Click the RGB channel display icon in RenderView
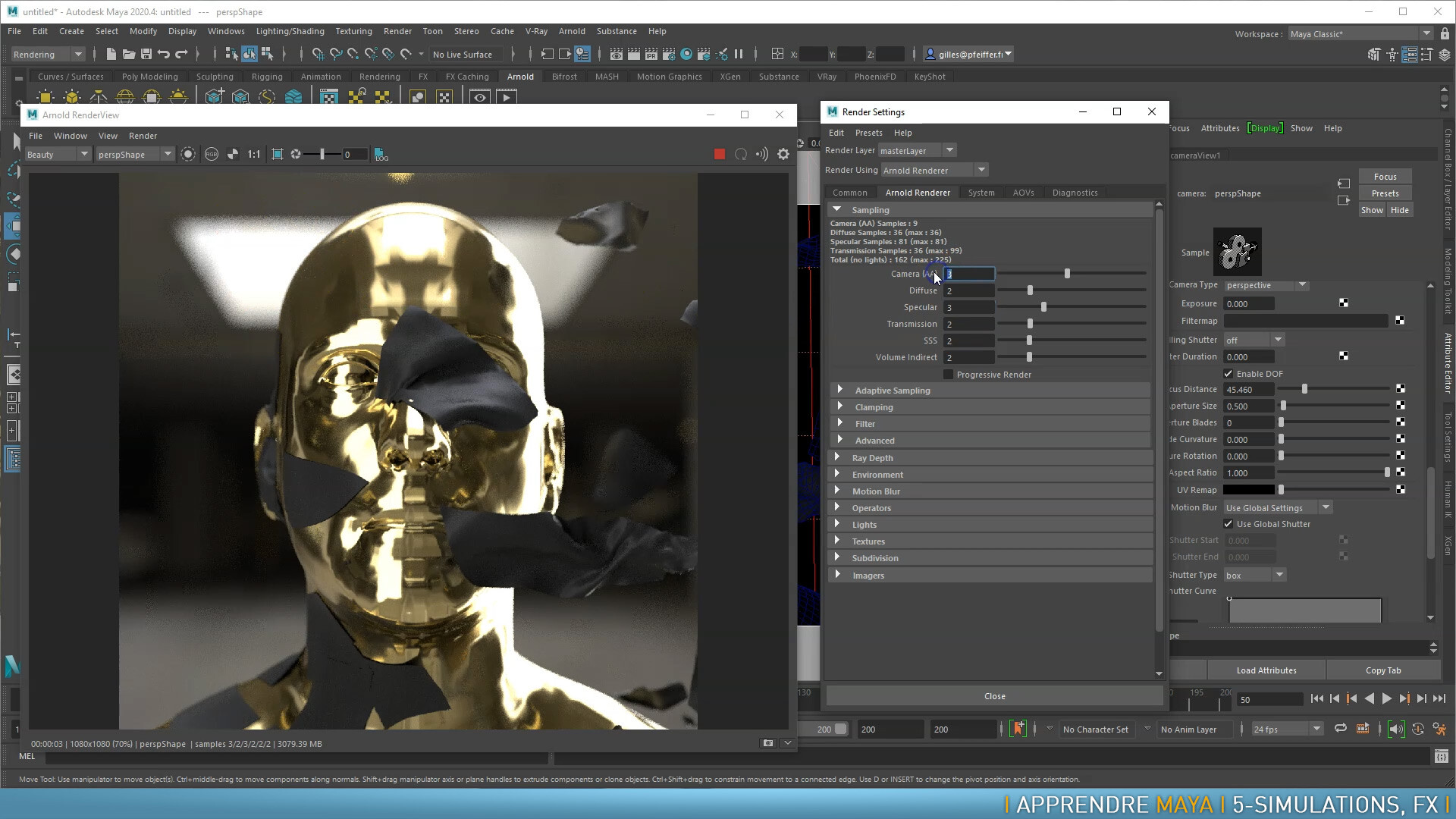Image resolution: width=1456 pixels, height=819 pixels. coord(211,154)
